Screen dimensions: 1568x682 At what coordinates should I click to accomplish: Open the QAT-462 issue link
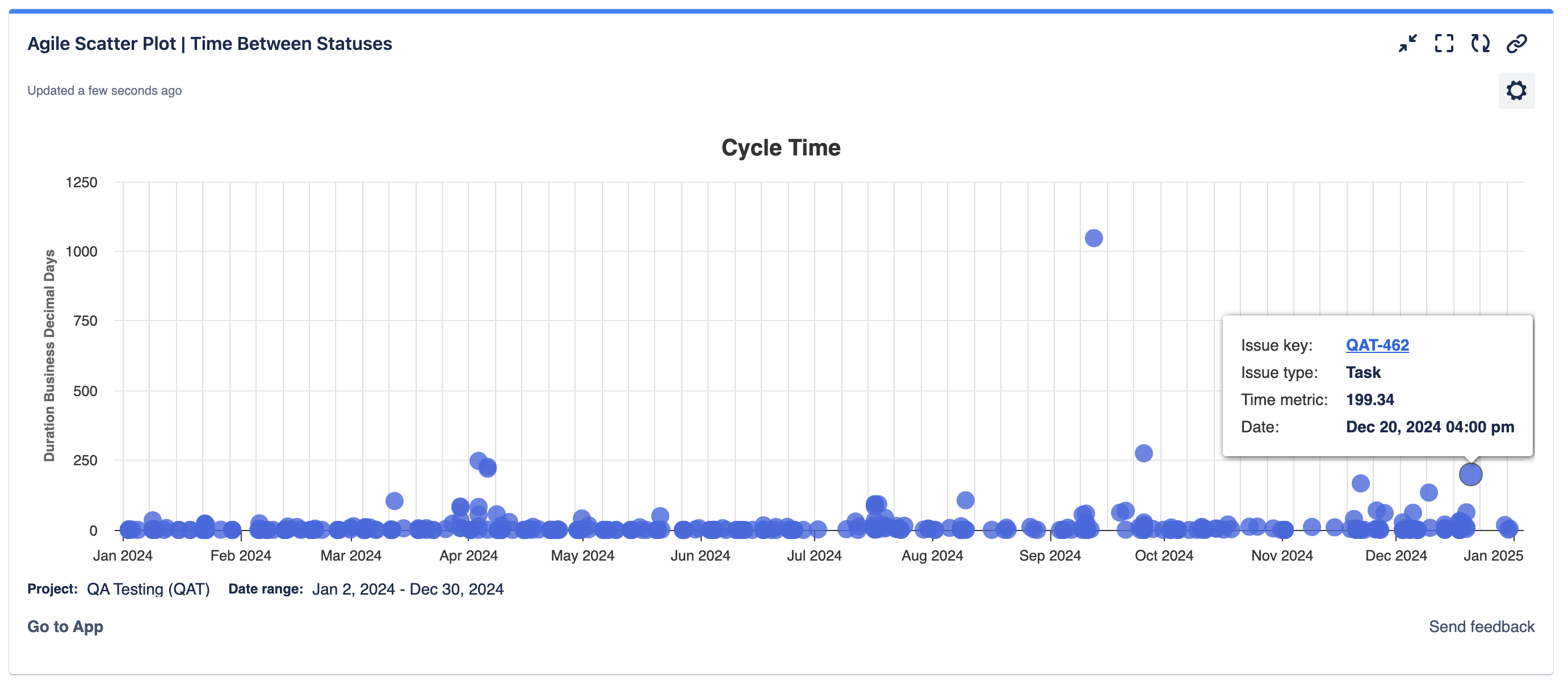(1377, 345)
